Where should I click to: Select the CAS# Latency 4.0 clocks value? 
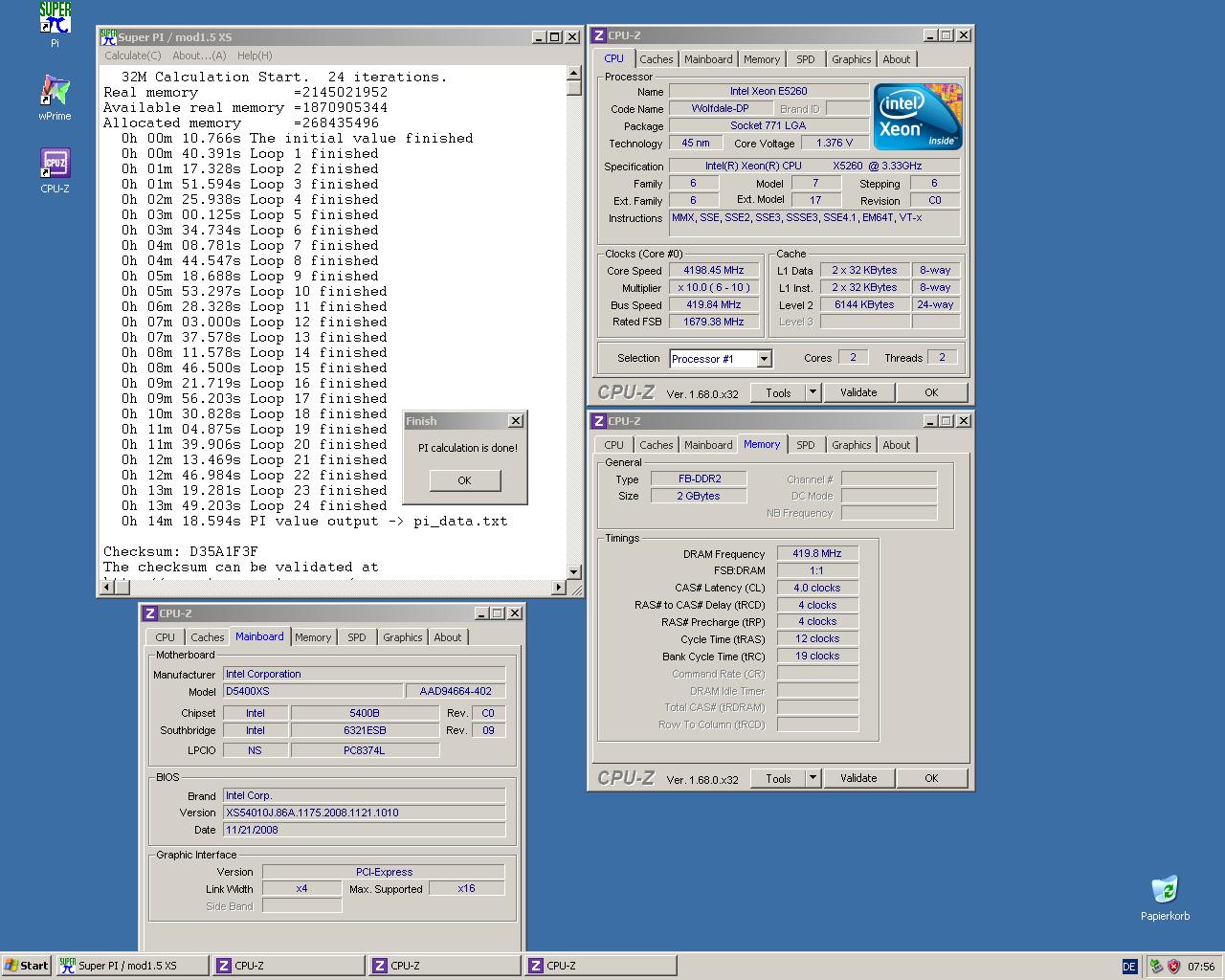817,588
